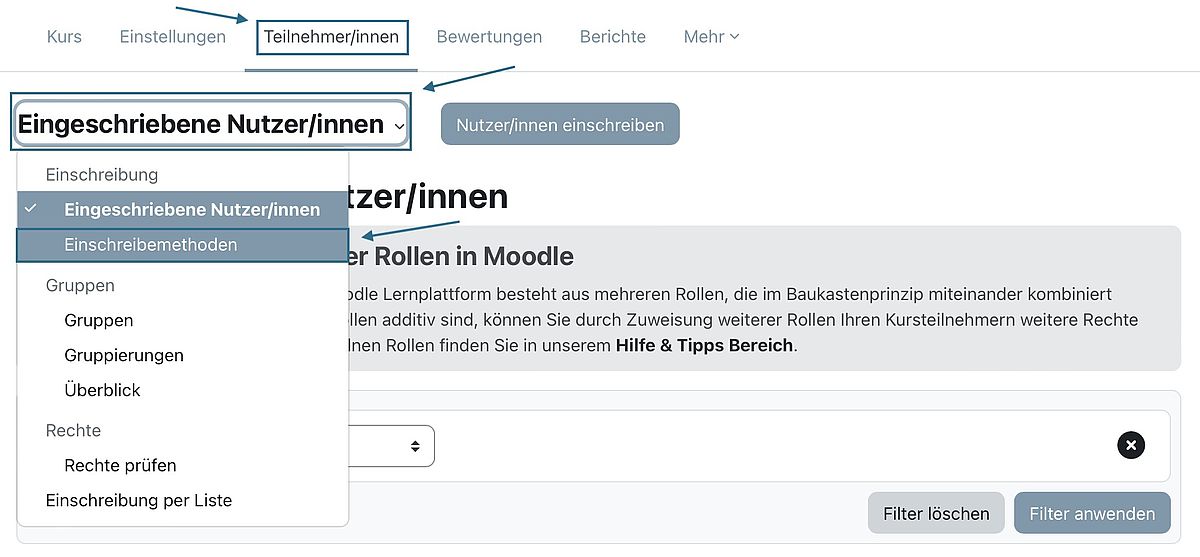1200x557 pixels.
Task: Select Einschreibung per Liste
Action: (x=139, y=501)
